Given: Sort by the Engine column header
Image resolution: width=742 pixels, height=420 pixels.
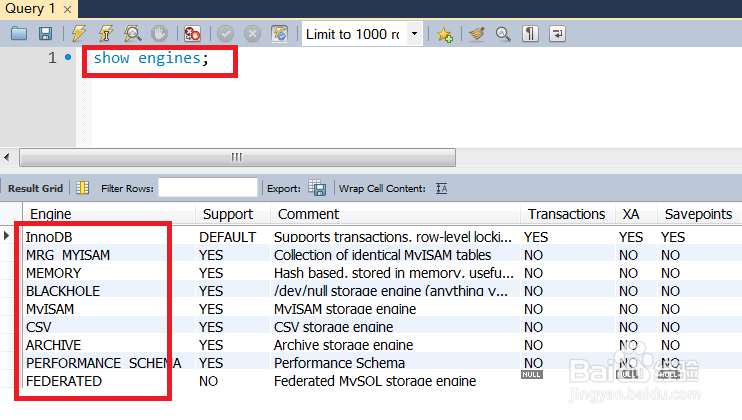Looking at the screenshot, I should [x=109, y=214].
